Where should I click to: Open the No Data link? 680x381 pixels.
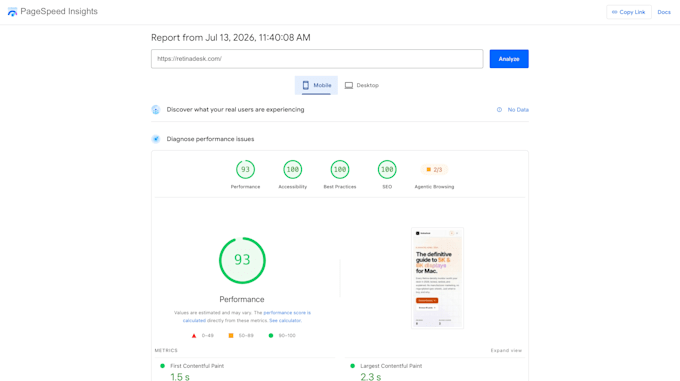click(x=518, y=110)
